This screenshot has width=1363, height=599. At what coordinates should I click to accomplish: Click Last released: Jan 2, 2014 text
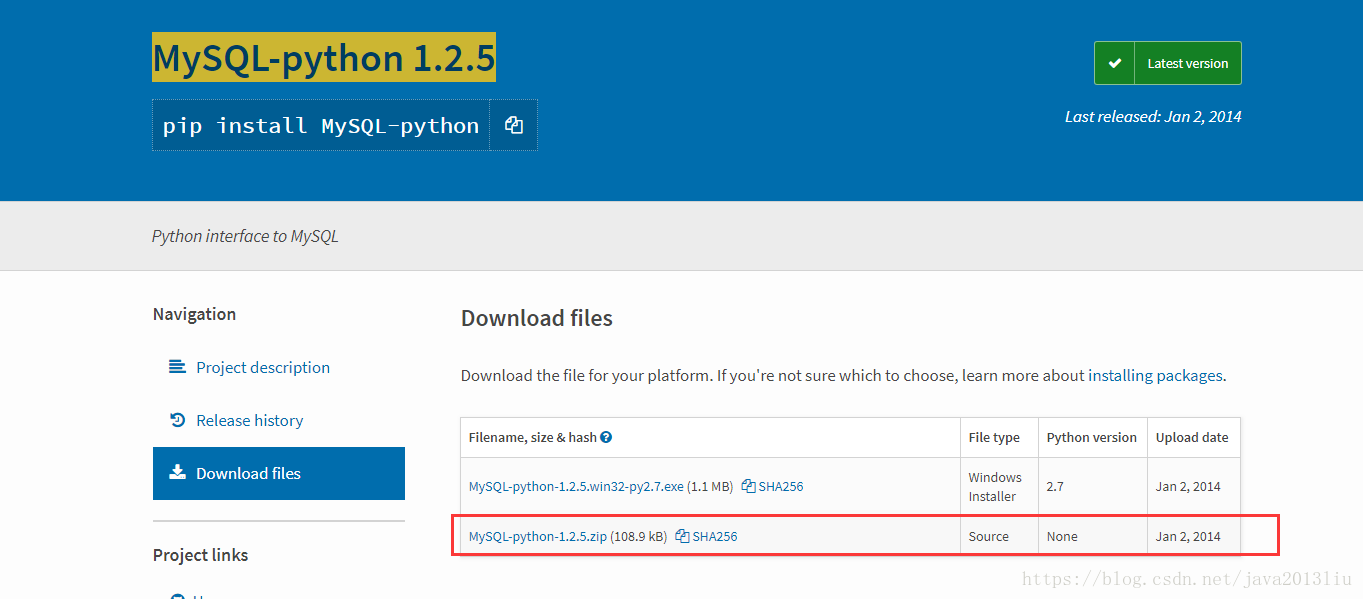tap(1153, 116)
